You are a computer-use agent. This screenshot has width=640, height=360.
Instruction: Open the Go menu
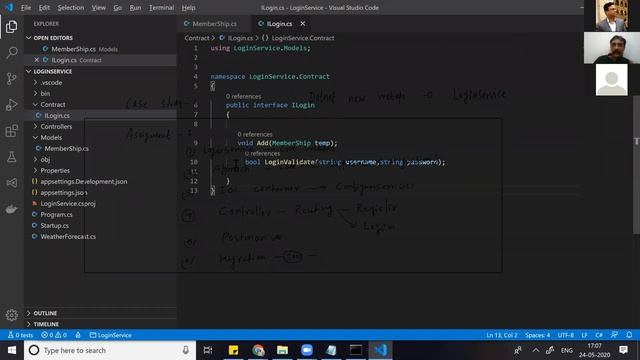click(x=118, y=8)
